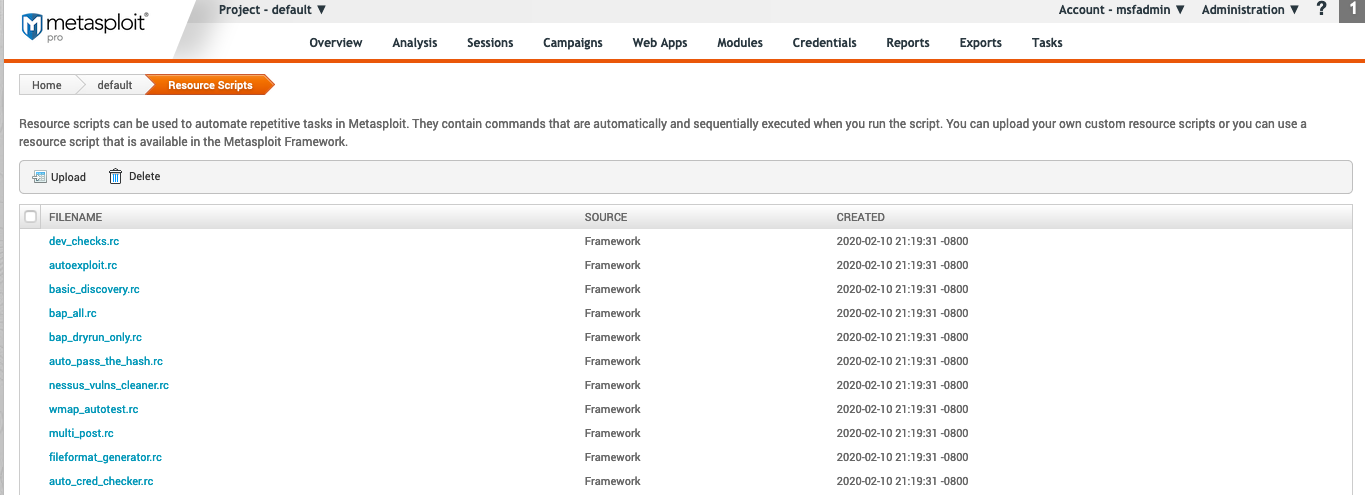Switch to the Sessions tab
The image size is (1365, 495).
point(490,43)
